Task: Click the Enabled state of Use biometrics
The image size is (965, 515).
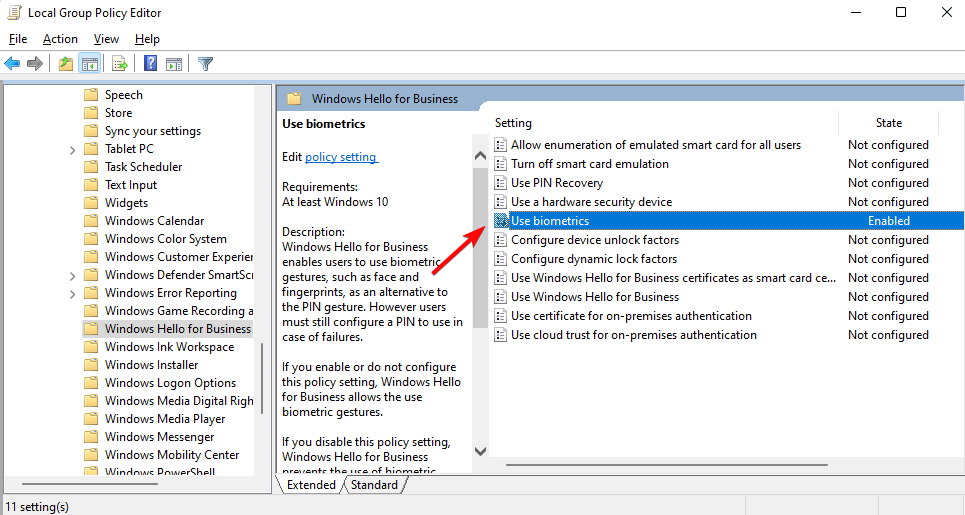Action: (x=889, y=221)
